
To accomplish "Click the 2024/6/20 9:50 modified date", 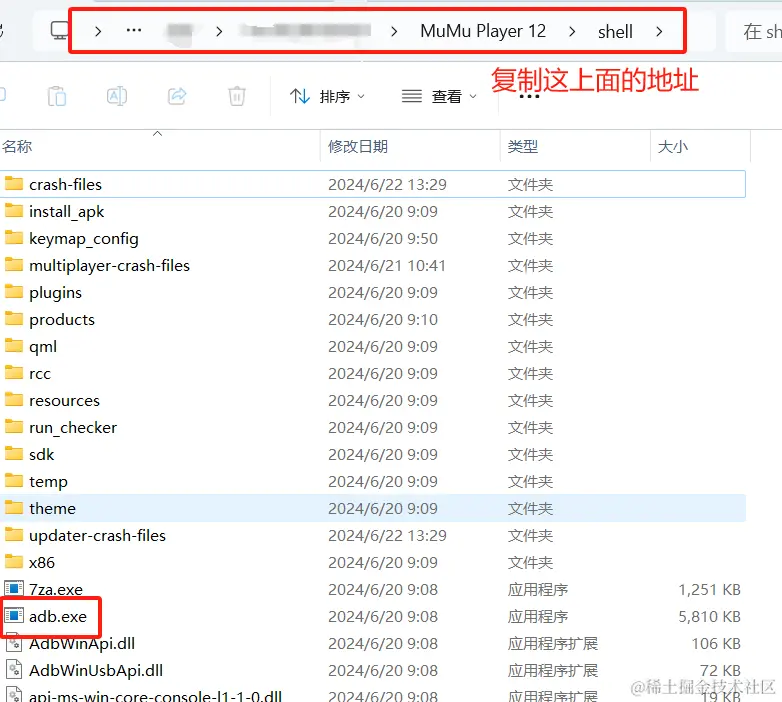I will click(x=383, y=239).
